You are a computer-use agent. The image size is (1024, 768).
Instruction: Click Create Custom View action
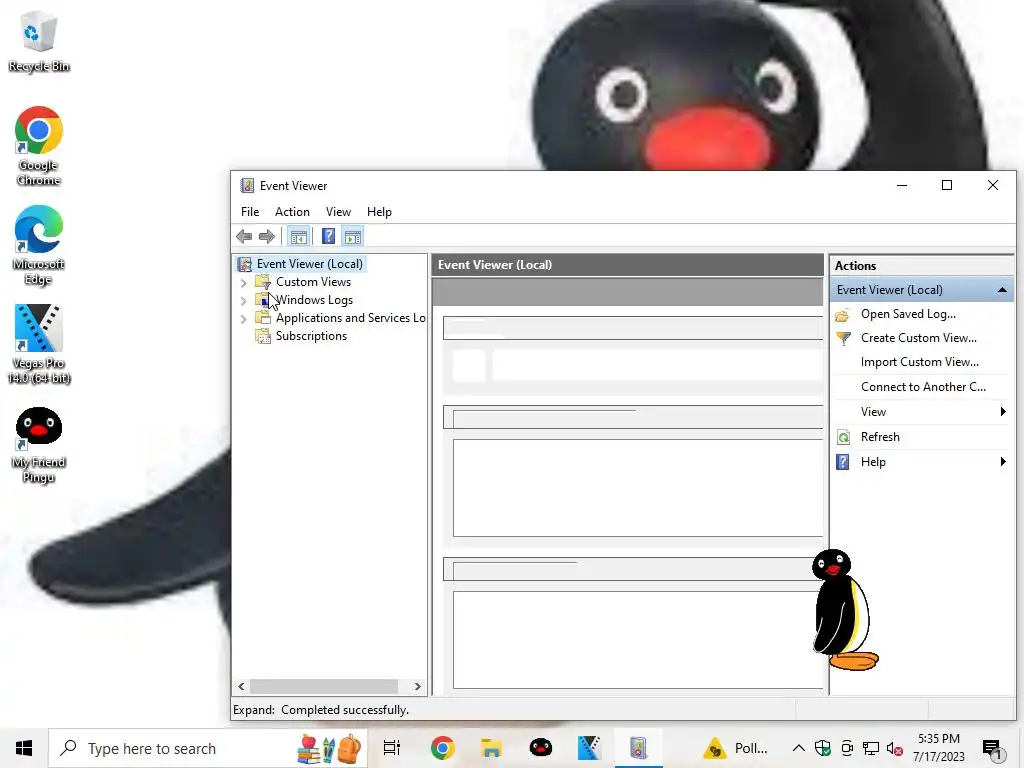click(x=919, y=338)
